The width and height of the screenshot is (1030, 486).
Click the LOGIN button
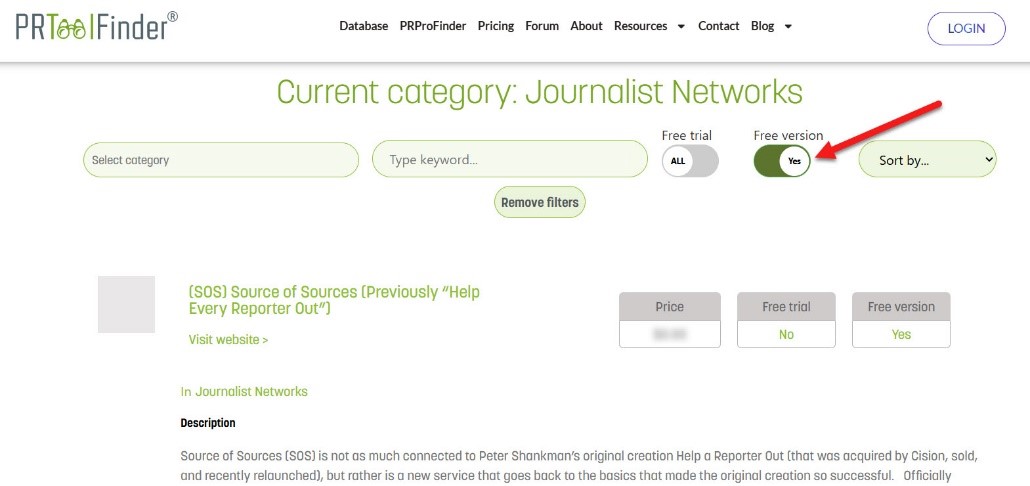coord(966,28)
